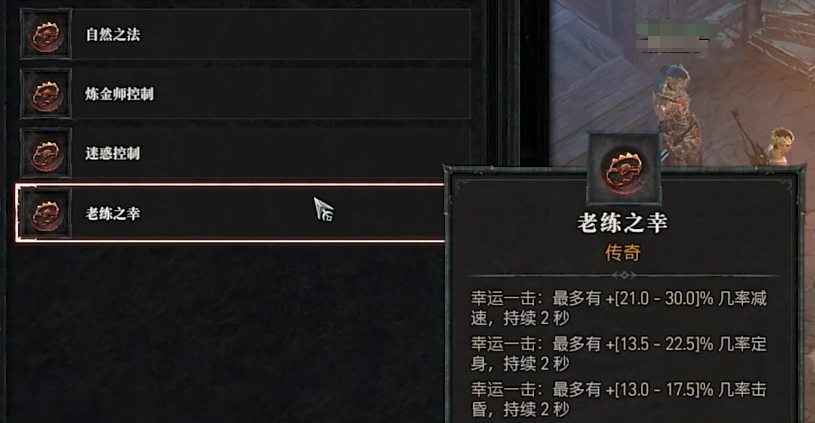Screen dimensions: 815x423
Task: Click the large aspect icon atop the tooltip
Action: pyautogui.click(x=624, y=169)
